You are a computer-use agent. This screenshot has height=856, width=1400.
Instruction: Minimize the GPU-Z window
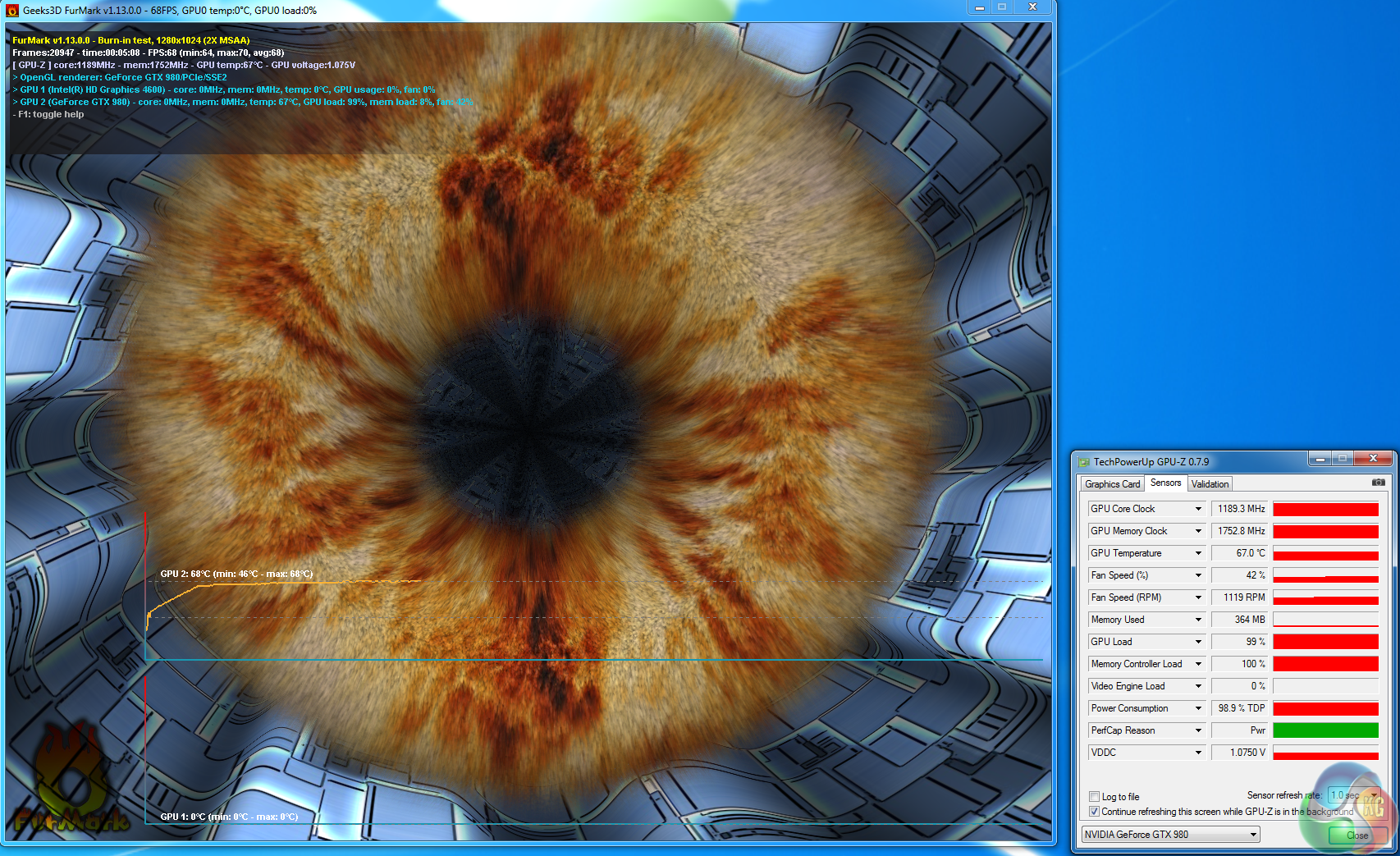tap(1320, 459)
